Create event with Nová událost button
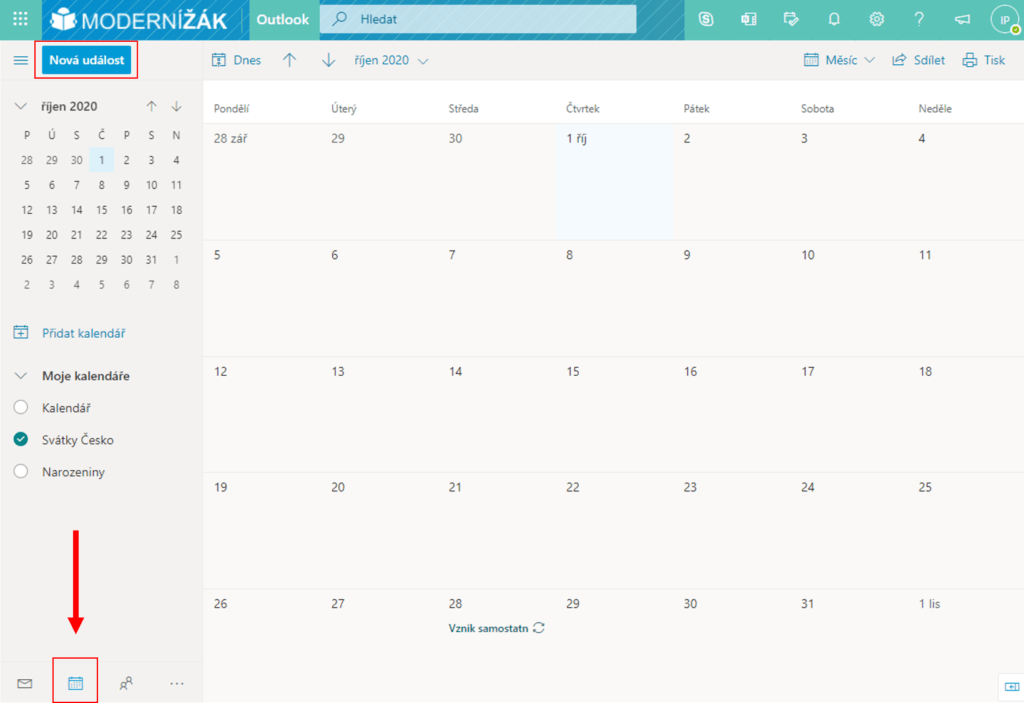This screenshot has width=1024, height=703. click(86, 61)
